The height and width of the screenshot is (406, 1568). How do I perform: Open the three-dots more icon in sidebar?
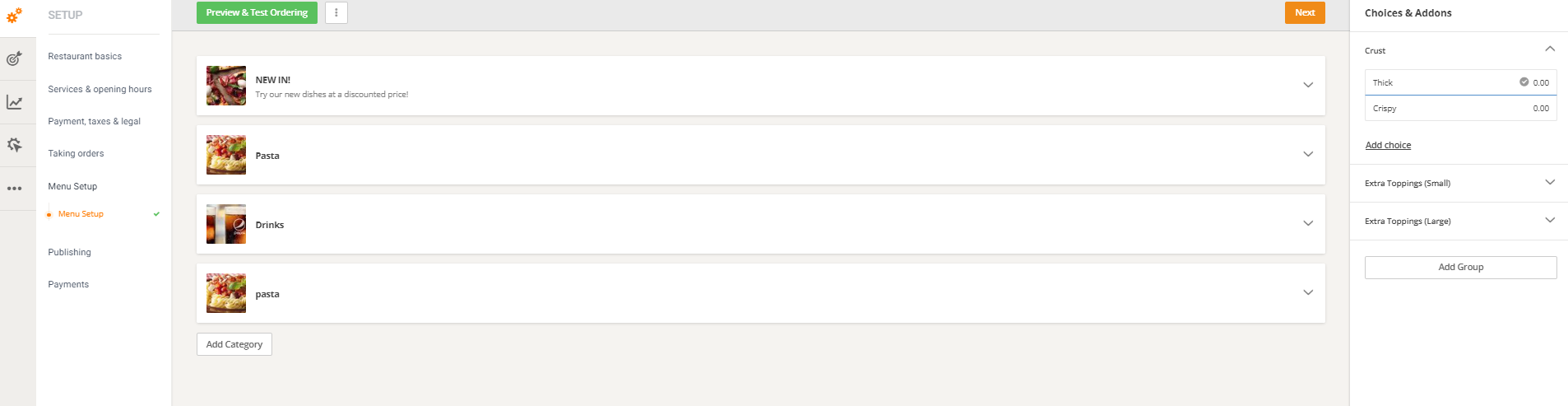[14, 189]
